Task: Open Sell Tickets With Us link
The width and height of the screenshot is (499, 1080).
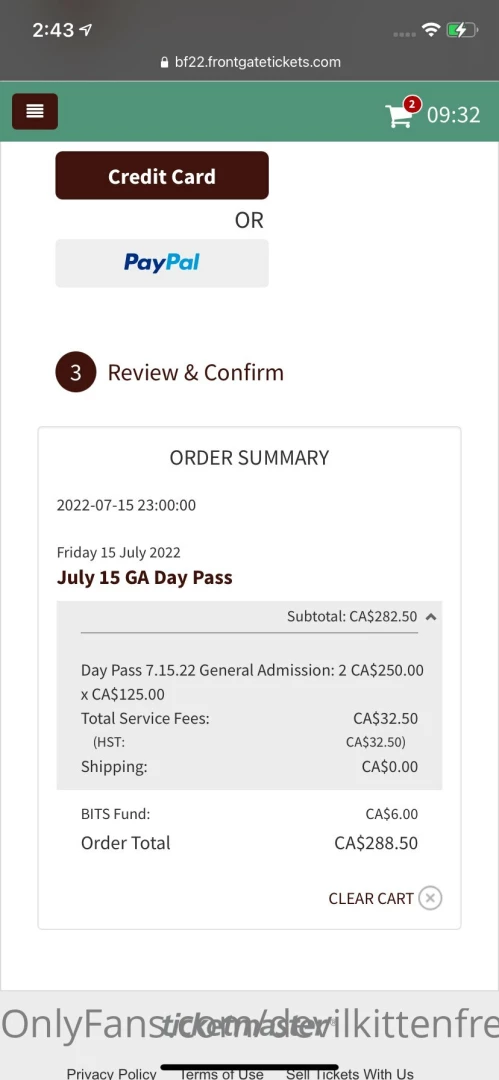Action: 350,1074
